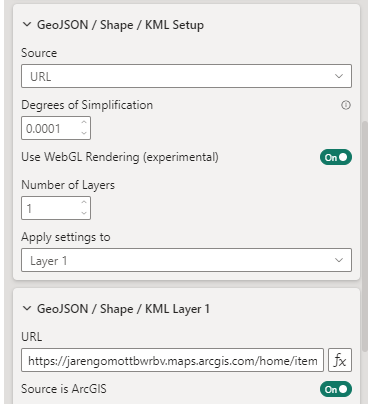
Task: Click the format pane vertical scrollbar
Action: point(365,233)
